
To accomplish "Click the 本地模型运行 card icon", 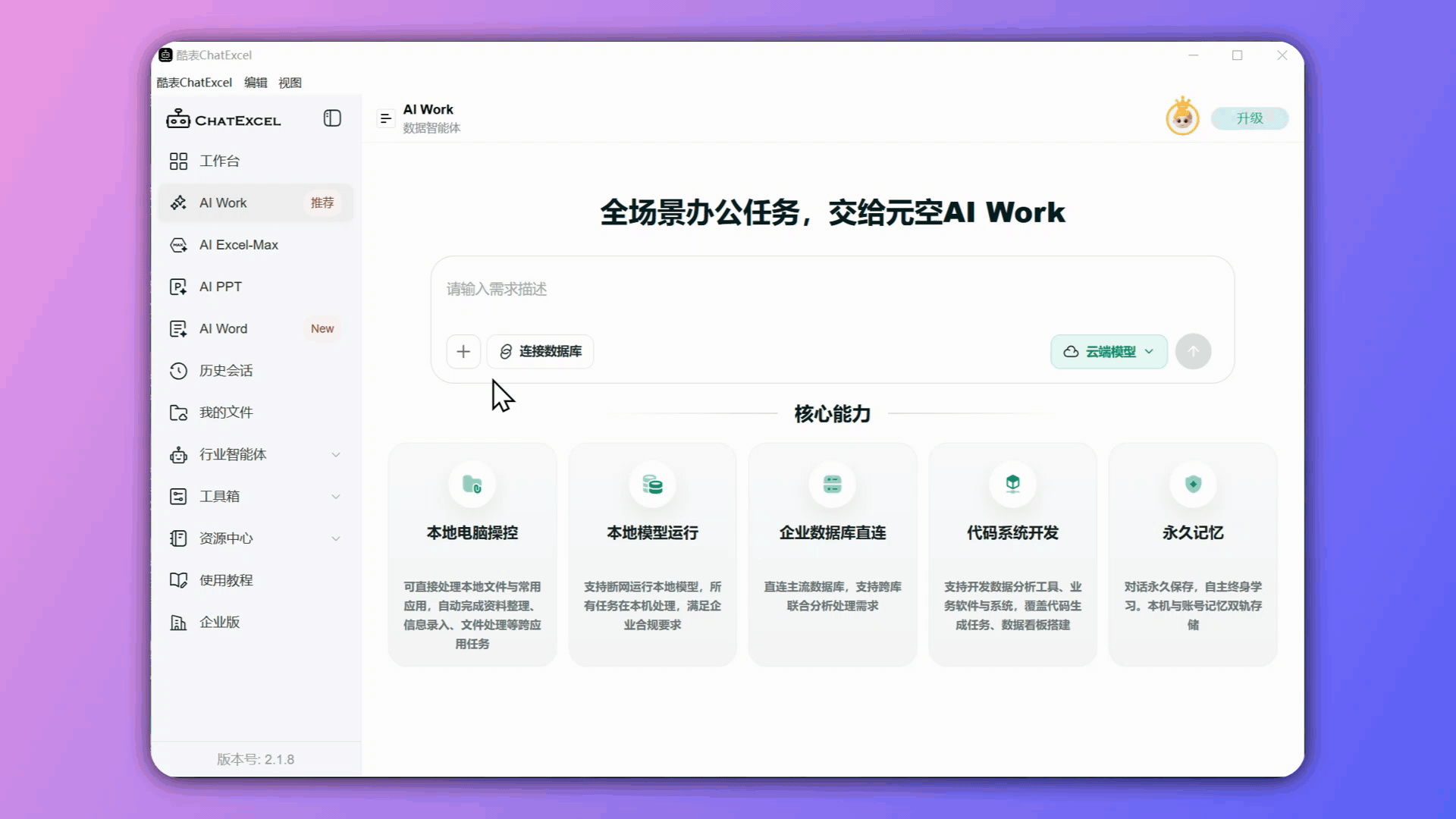I will point(652,484).
